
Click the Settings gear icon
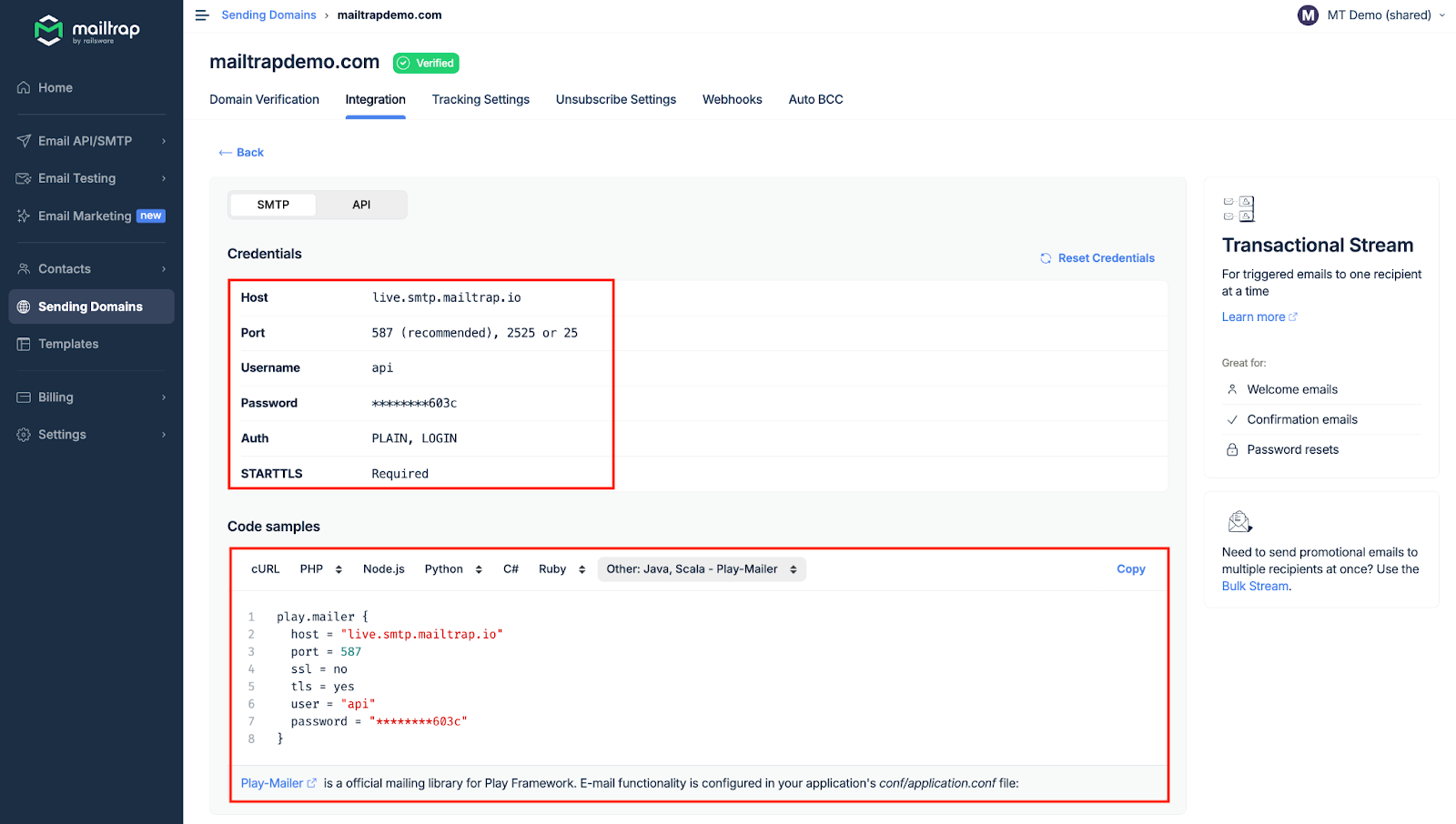(24, 435)
